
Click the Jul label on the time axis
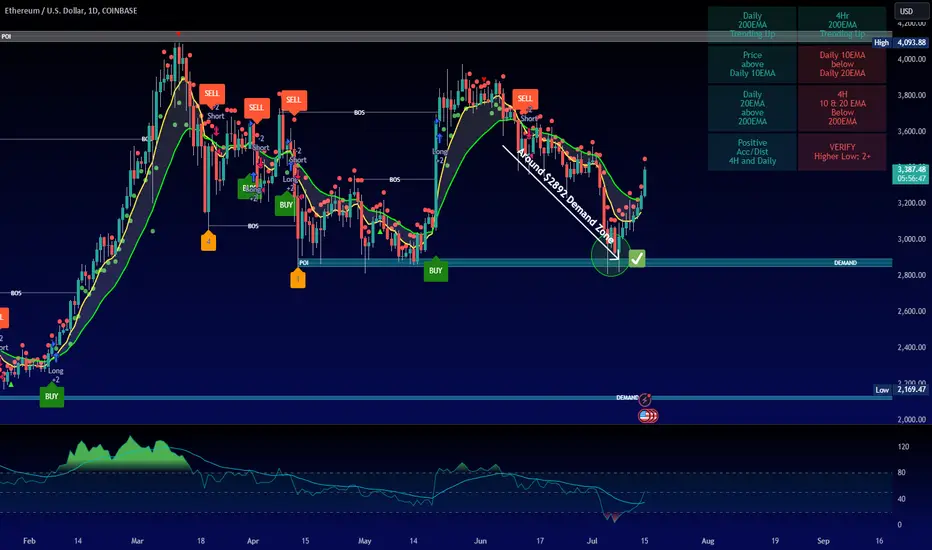[592, 540]
